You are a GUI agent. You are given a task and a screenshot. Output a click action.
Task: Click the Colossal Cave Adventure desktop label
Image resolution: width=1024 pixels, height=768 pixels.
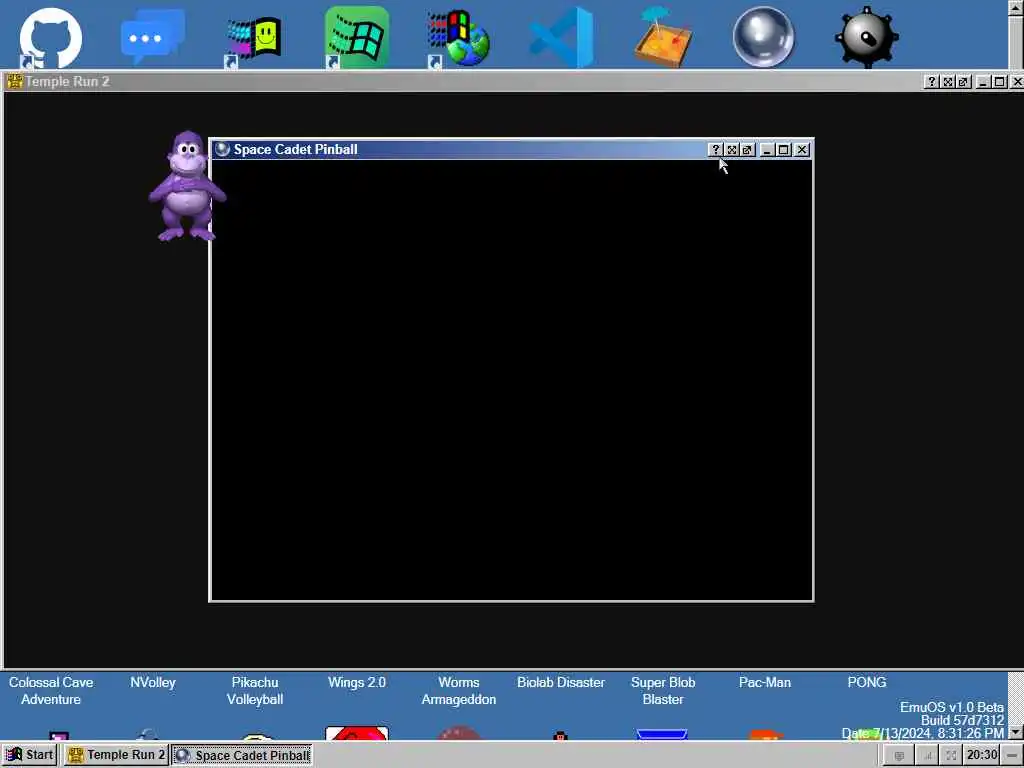click(51, 690)
